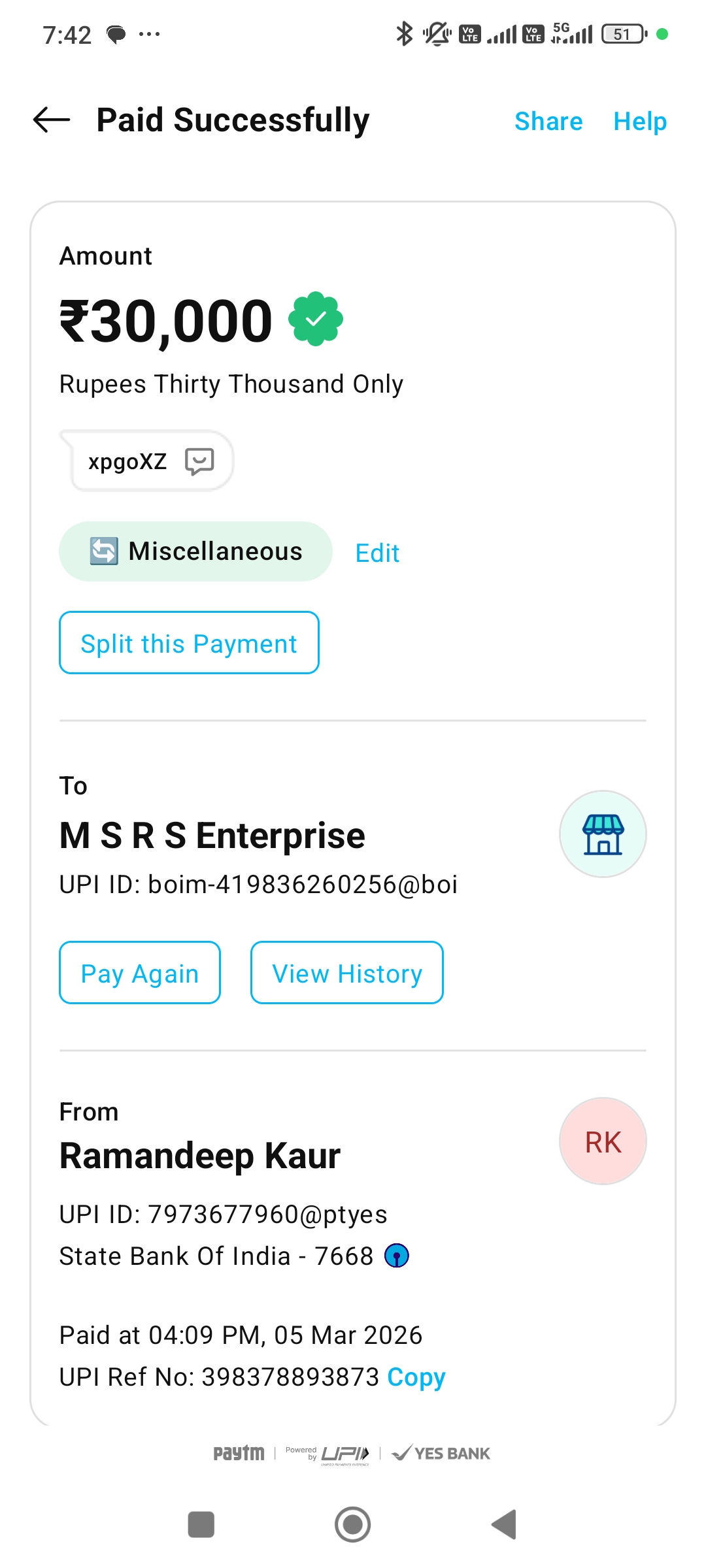Tap the xpgoXZ message bubble
Image resolution: width=706 pixels, height=1568 pixels.
pyautogui.click(x=128, y=461)
